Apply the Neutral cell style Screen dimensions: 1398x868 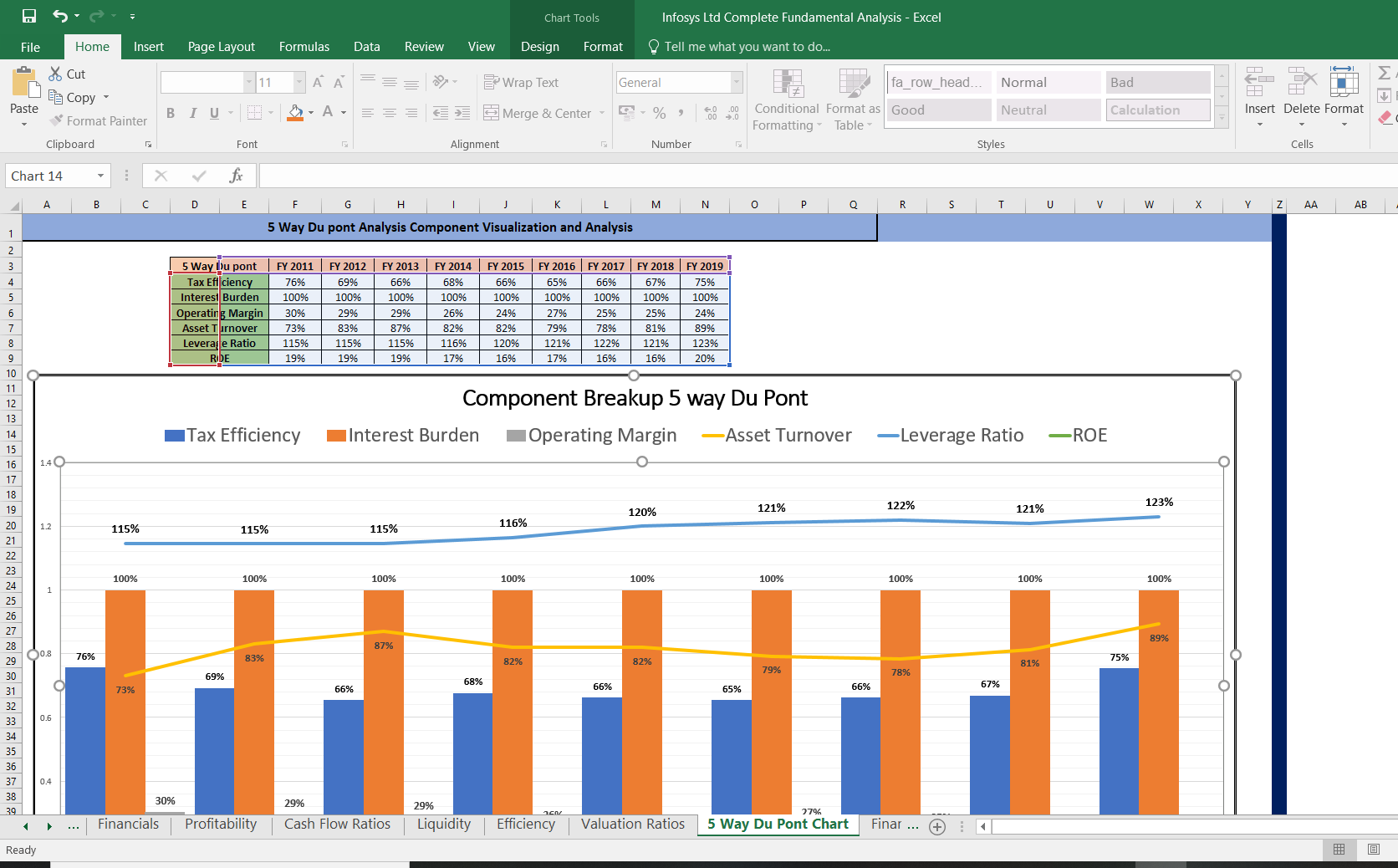(x=1048, y=110)
